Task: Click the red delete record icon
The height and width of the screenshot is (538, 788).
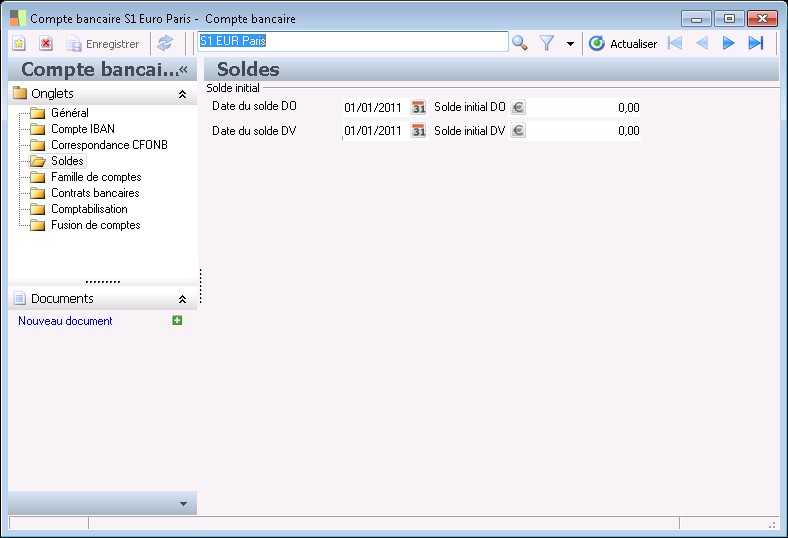Action: click(x=46, y=44)
